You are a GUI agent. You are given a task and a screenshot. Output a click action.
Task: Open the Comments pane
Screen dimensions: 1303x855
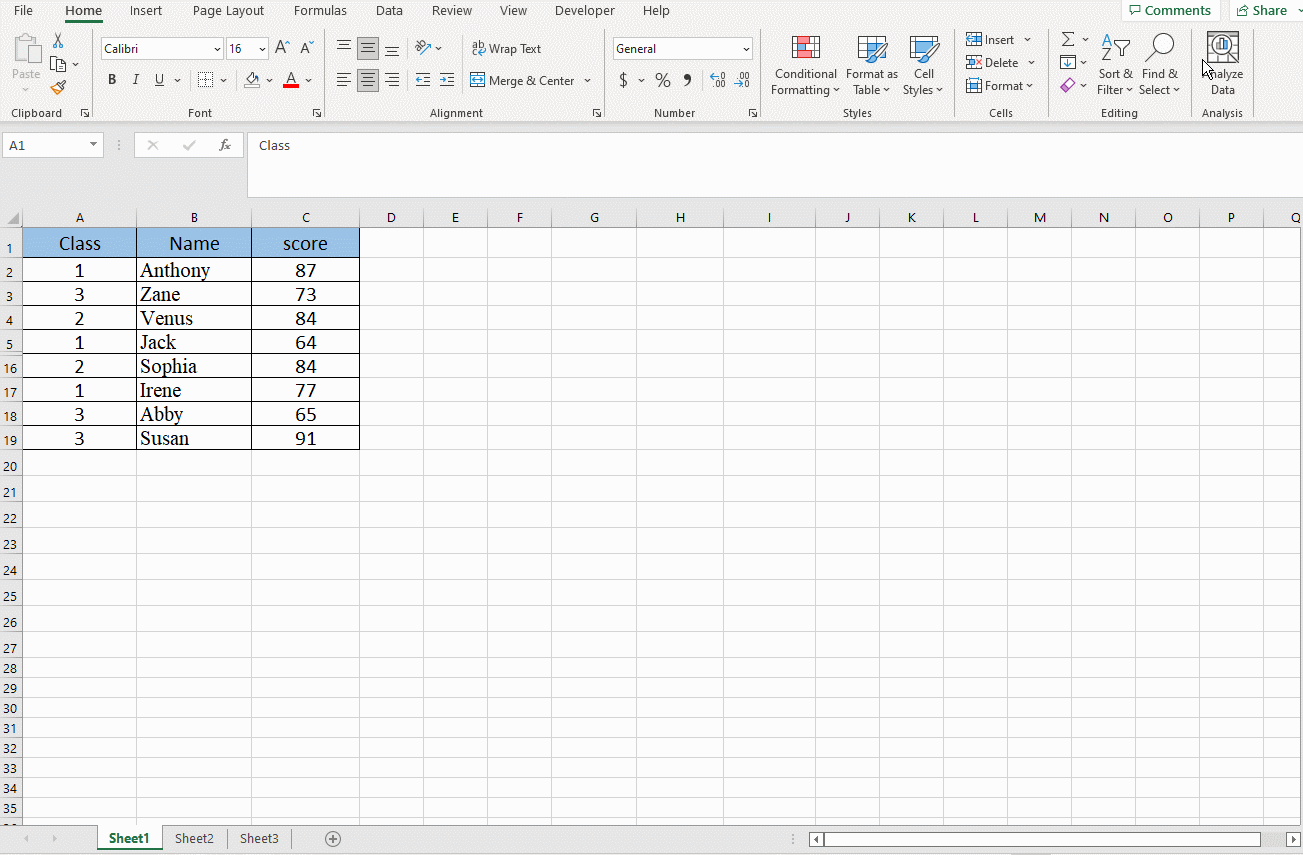coord(1170,10)
